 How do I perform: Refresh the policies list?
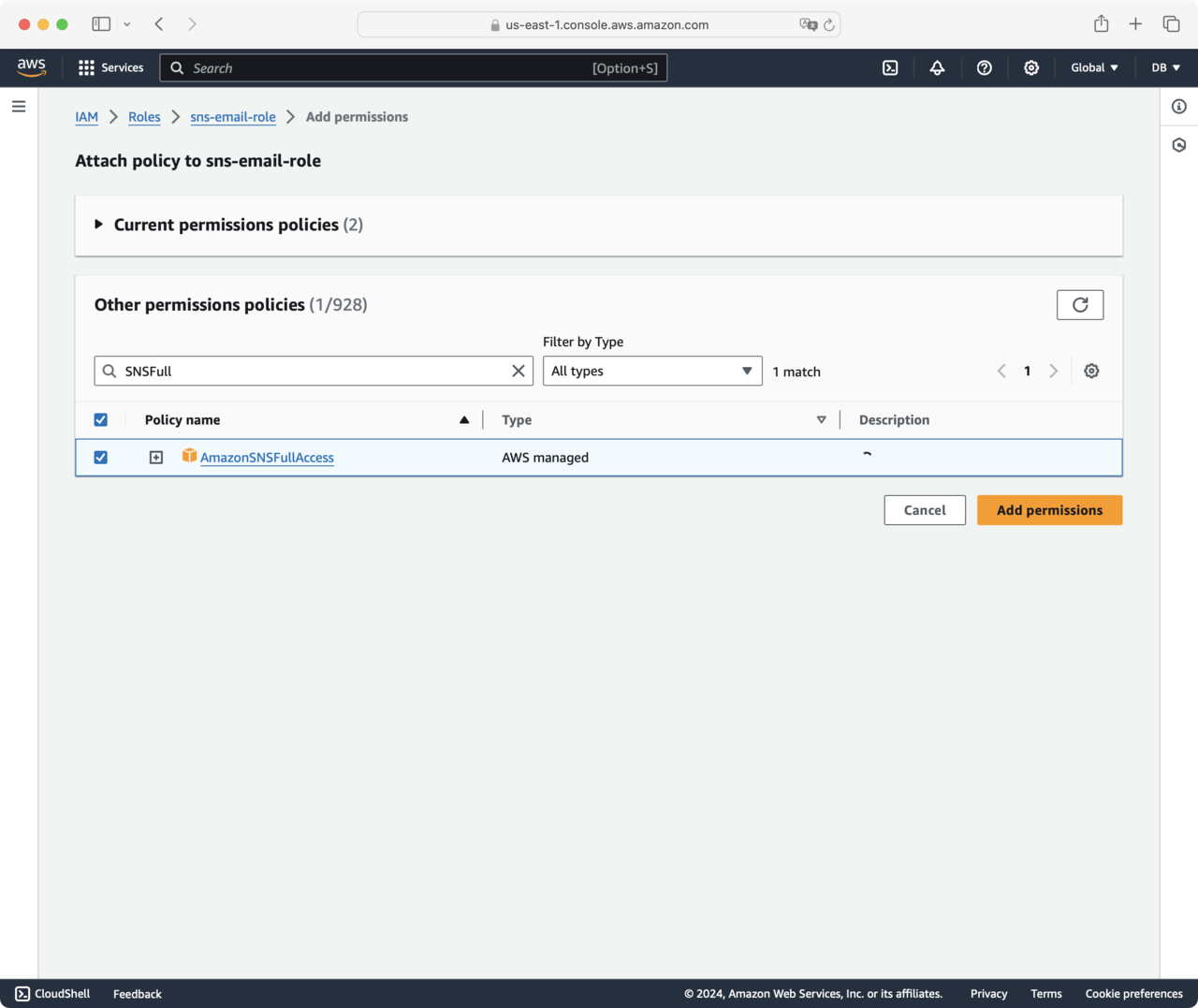coord(1080,305)
